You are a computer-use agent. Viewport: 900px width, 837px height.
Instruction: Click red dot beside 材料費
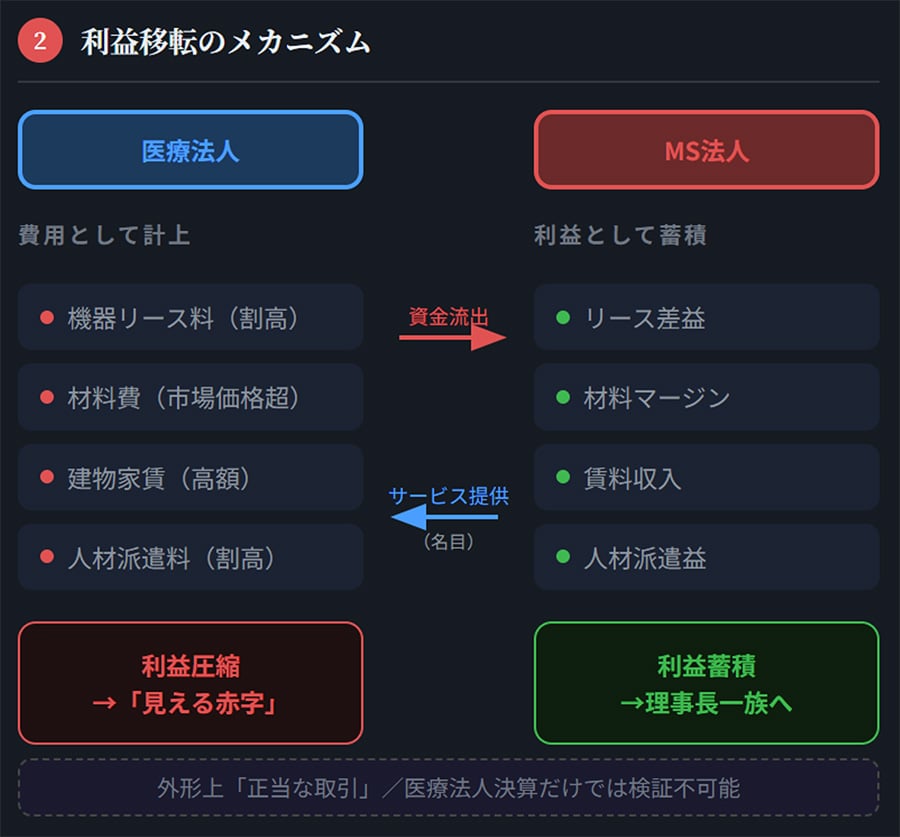(46, 398)
